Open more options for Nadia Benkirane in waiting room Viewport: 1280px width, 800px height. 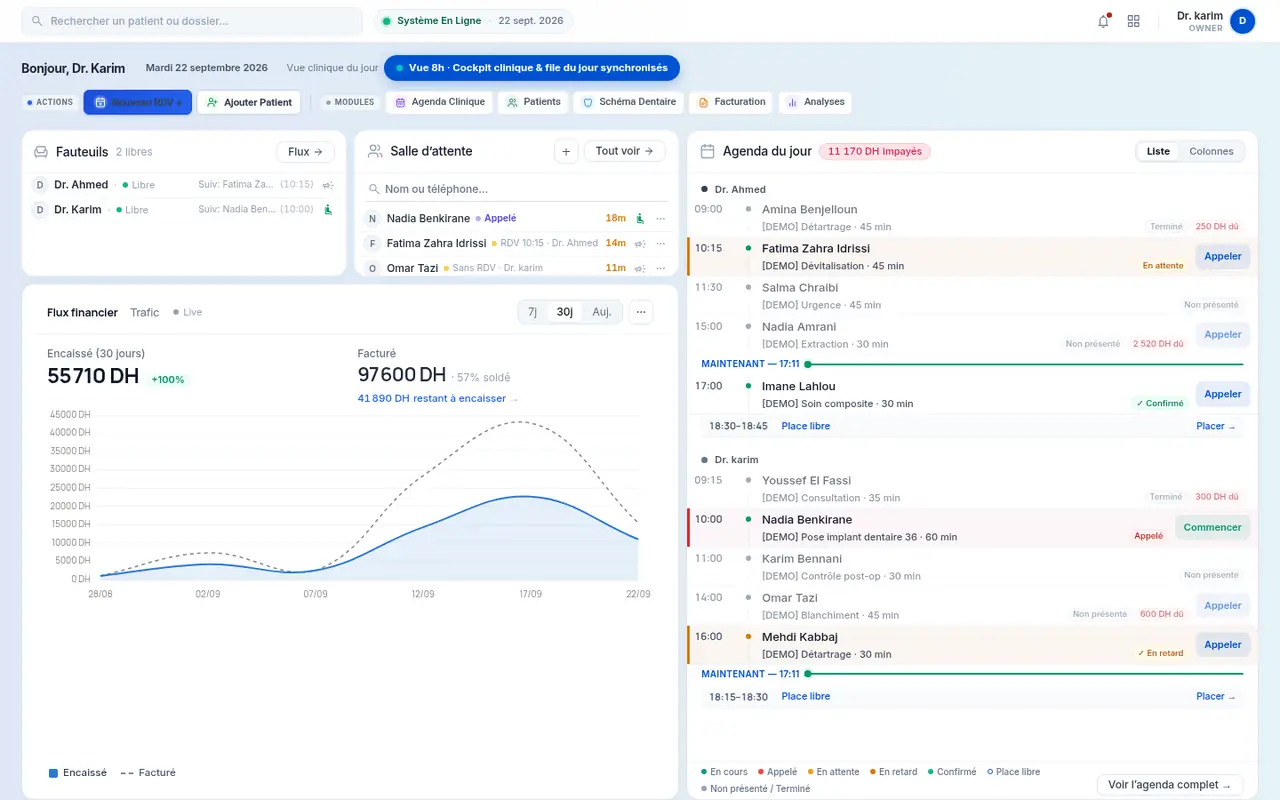(x=660, y=218)
